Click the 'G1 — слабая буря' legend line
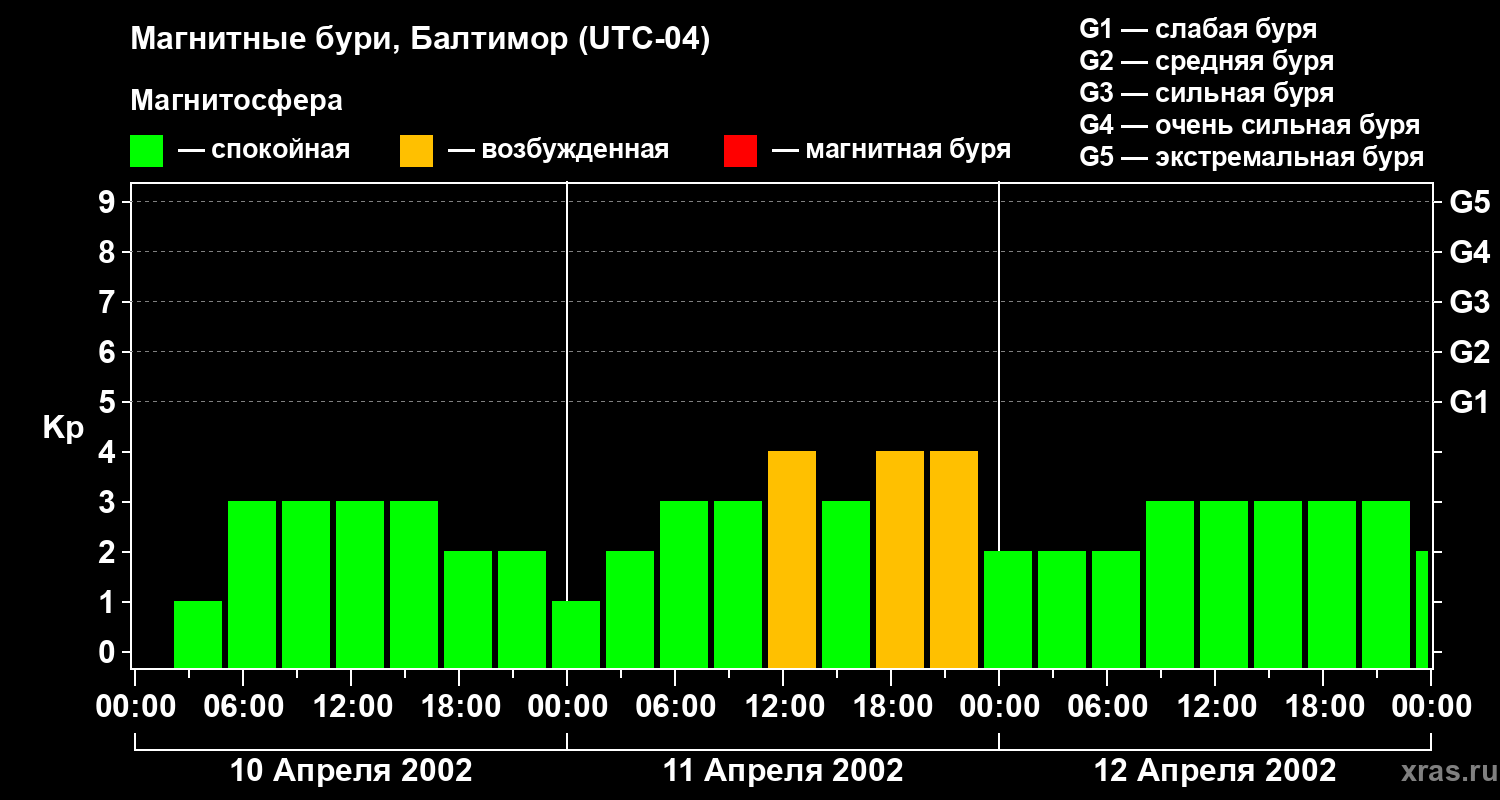 [x=1198, y=29]
